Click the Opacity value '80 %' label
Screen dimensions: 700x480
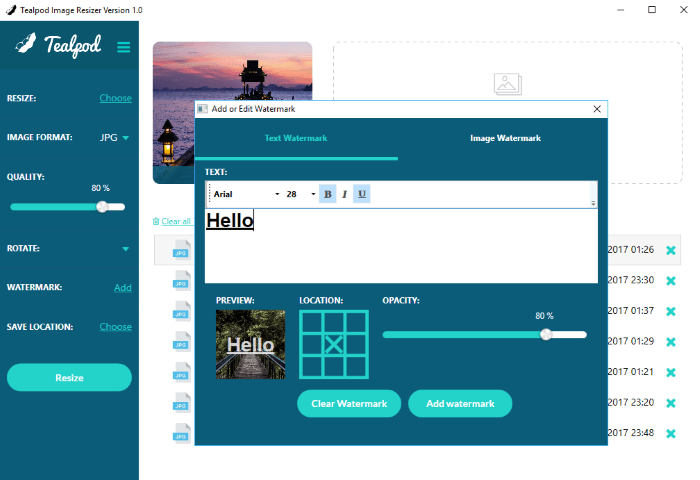pyautogui.click(x=544, y=316)
